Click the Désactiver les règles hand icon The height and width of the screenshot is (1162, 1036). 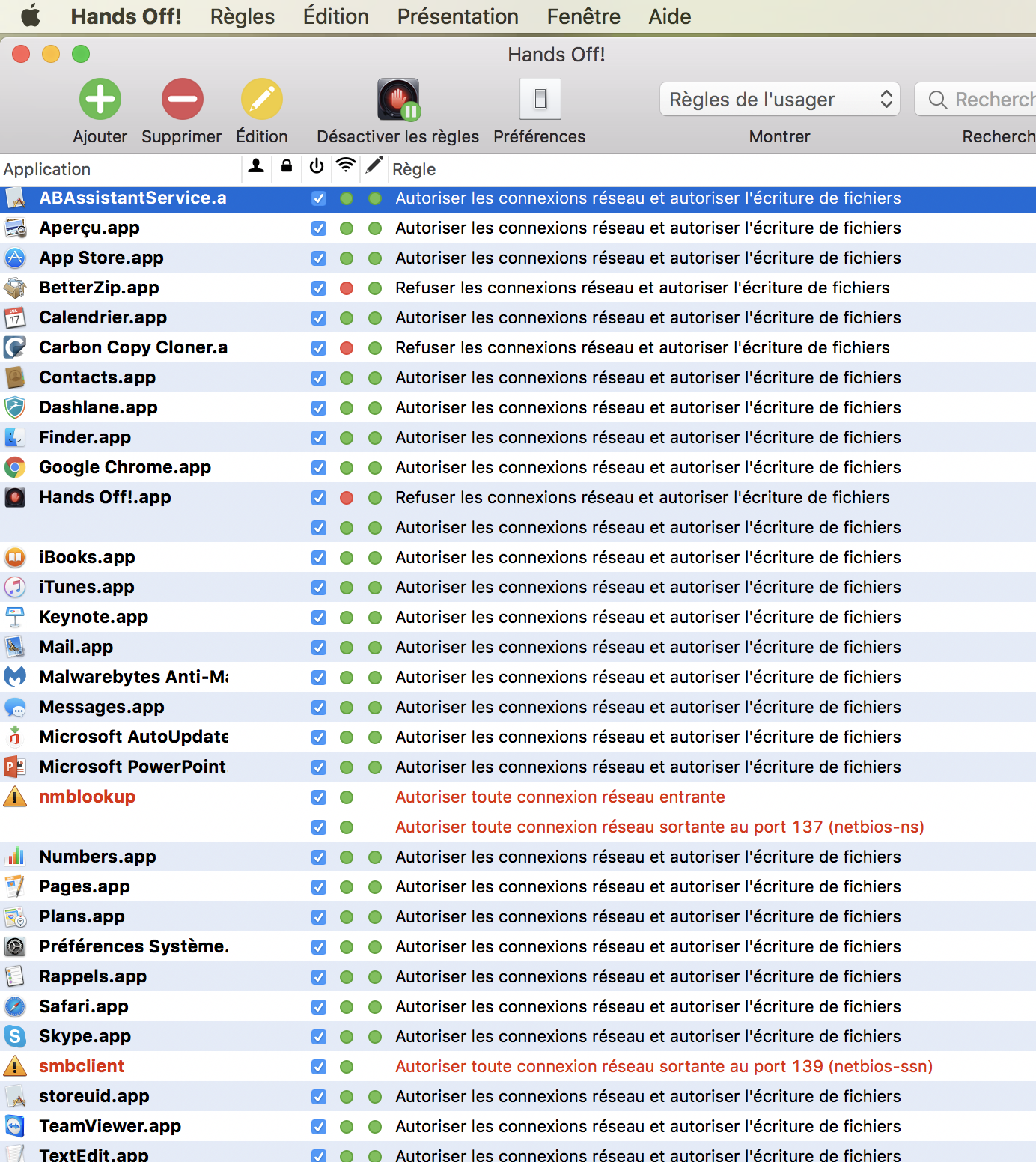[397, 99]
